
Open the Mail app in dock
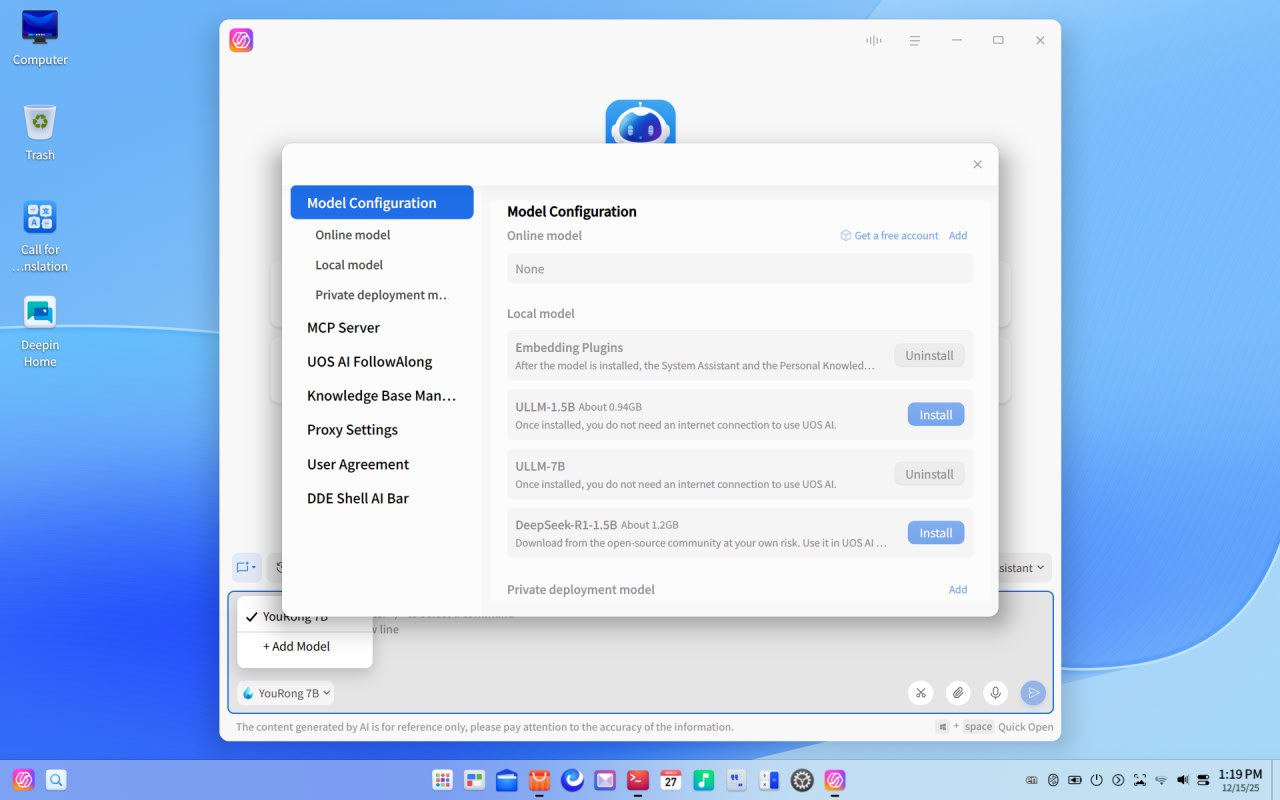[x=605, y=780]
